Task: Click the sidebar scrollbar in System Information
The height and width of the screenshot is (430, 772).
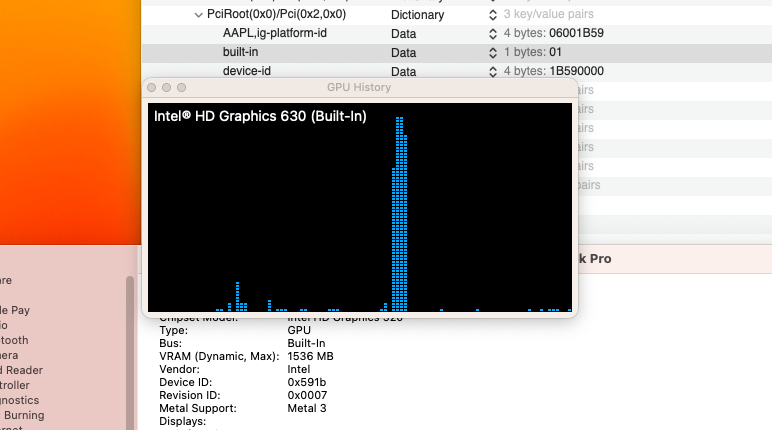Action: click(130, 353)
